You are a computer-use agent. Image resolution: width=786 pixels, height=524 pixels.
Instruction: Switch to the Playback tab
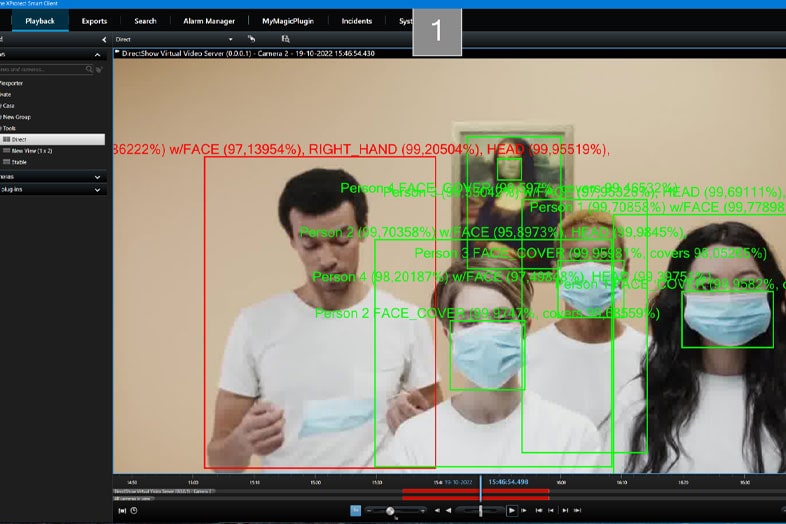pos(40,21)
